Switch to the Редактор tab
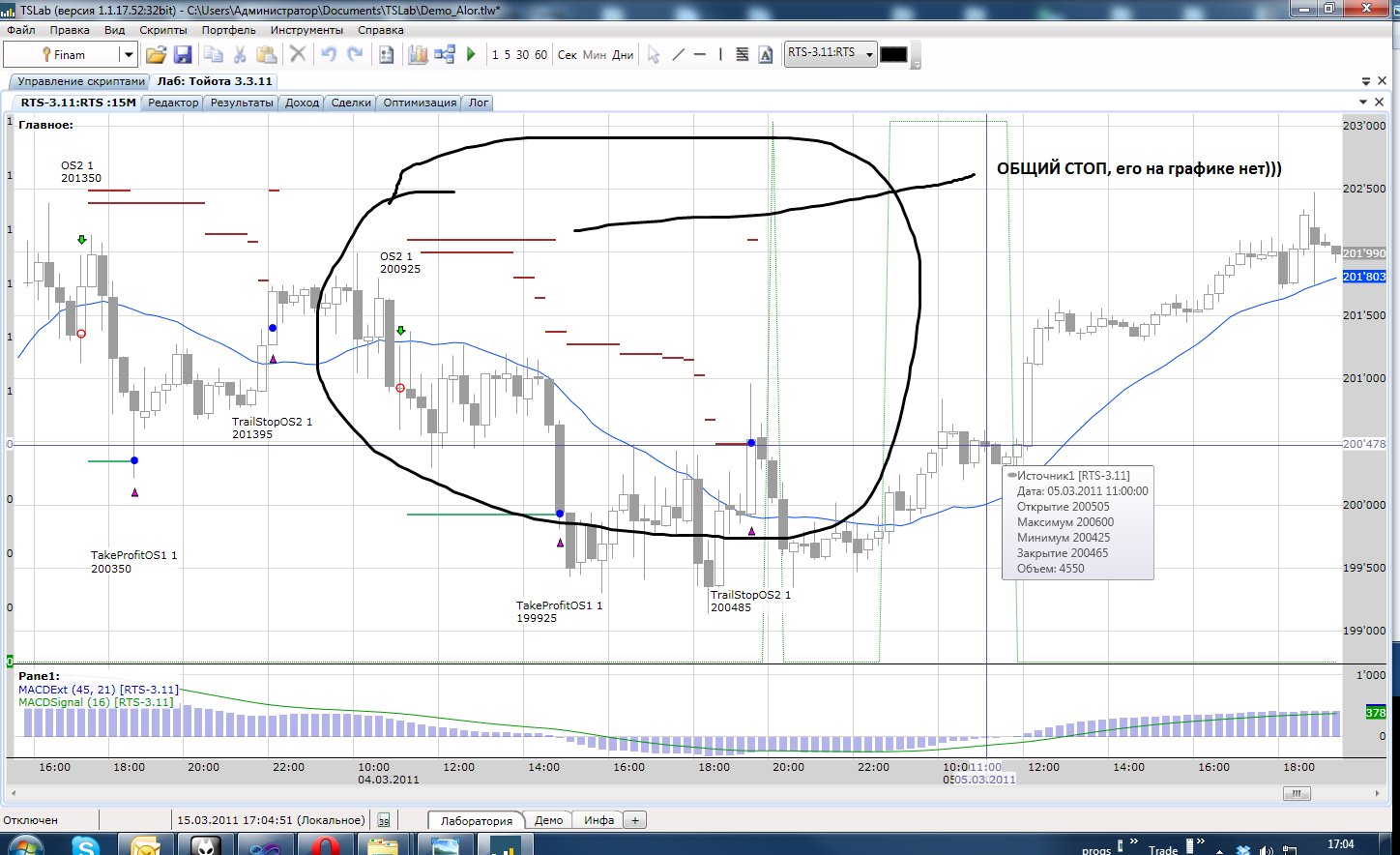This screenshot has height=855, width=1400. click(x=173, y=103)
